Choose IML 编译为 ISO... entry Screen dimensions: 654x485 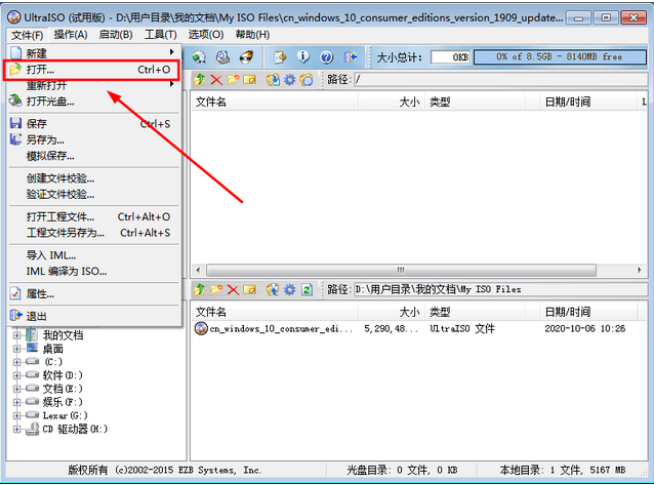pyautogui.click(x=94, y=271)
